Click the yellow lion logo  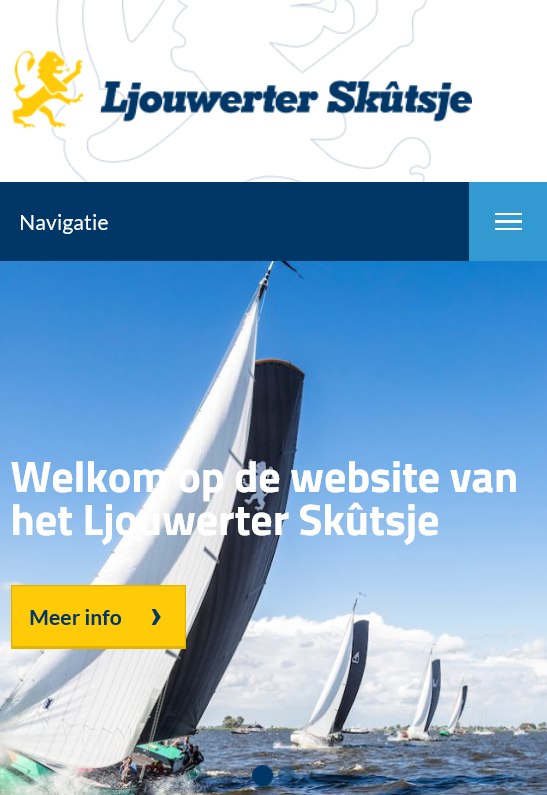[48, 89]
